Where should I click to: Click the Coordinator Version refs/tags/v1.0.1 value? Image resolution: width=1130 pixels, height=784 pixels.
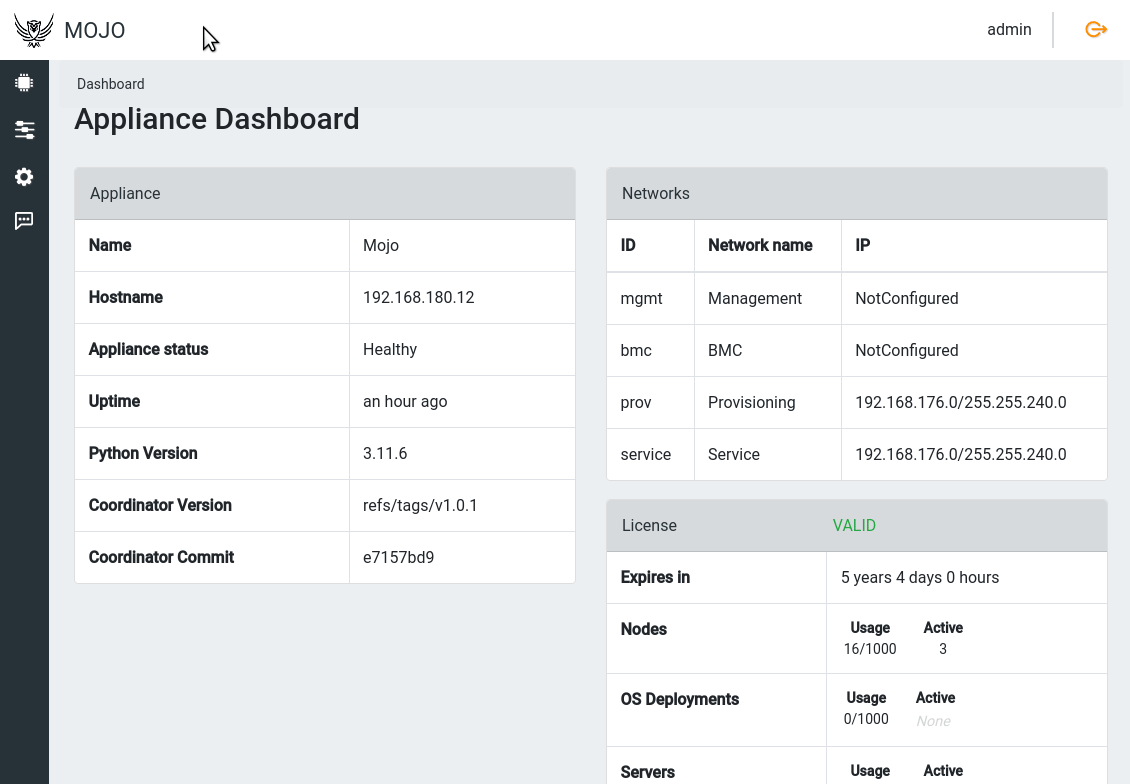[x=420, y=506]
